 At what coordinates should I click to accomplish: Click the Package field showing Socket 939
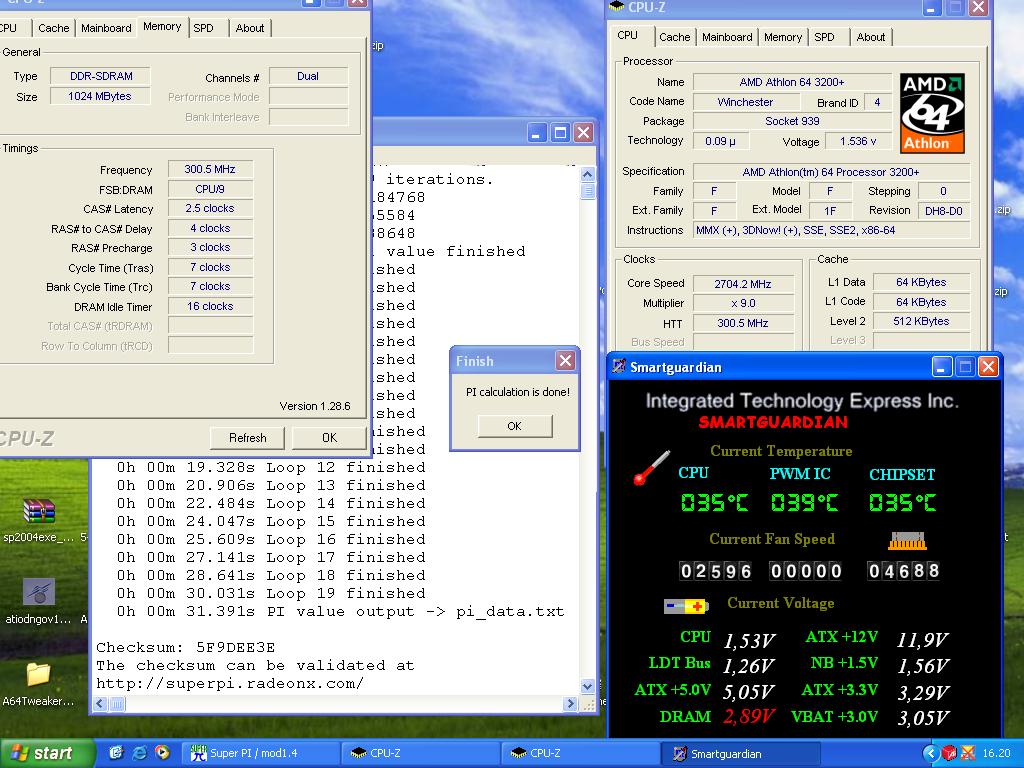(x=792, y=121)
